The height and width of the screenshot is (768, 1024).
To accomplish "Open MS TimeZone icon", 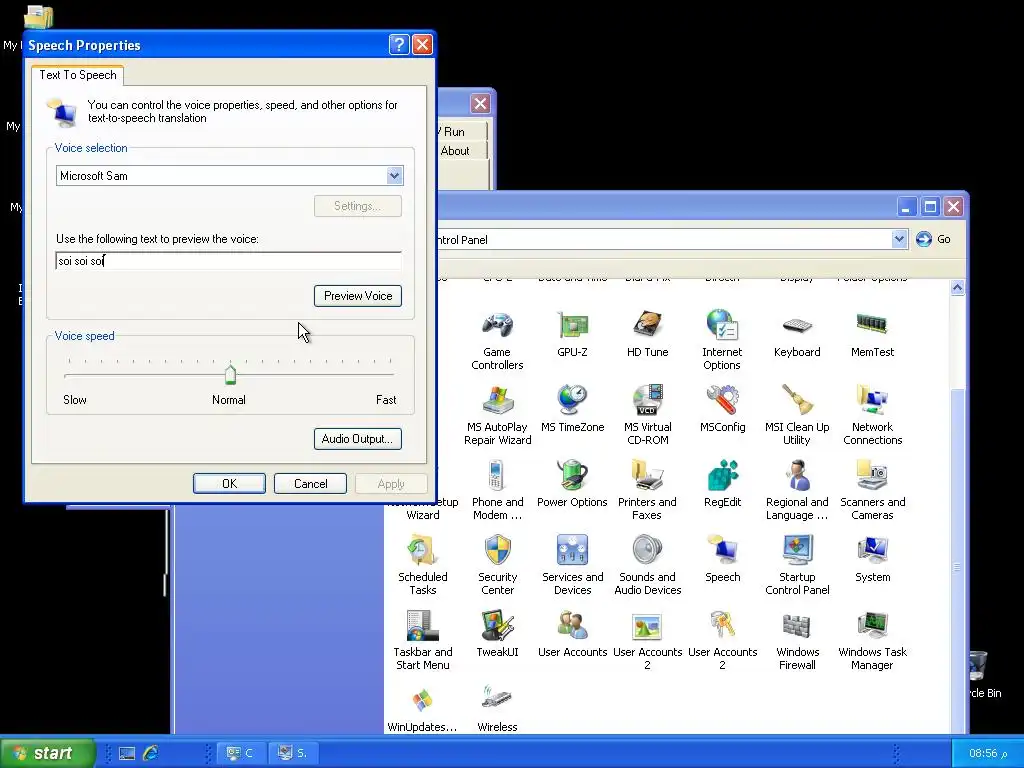I will click(x=572, y=409).
